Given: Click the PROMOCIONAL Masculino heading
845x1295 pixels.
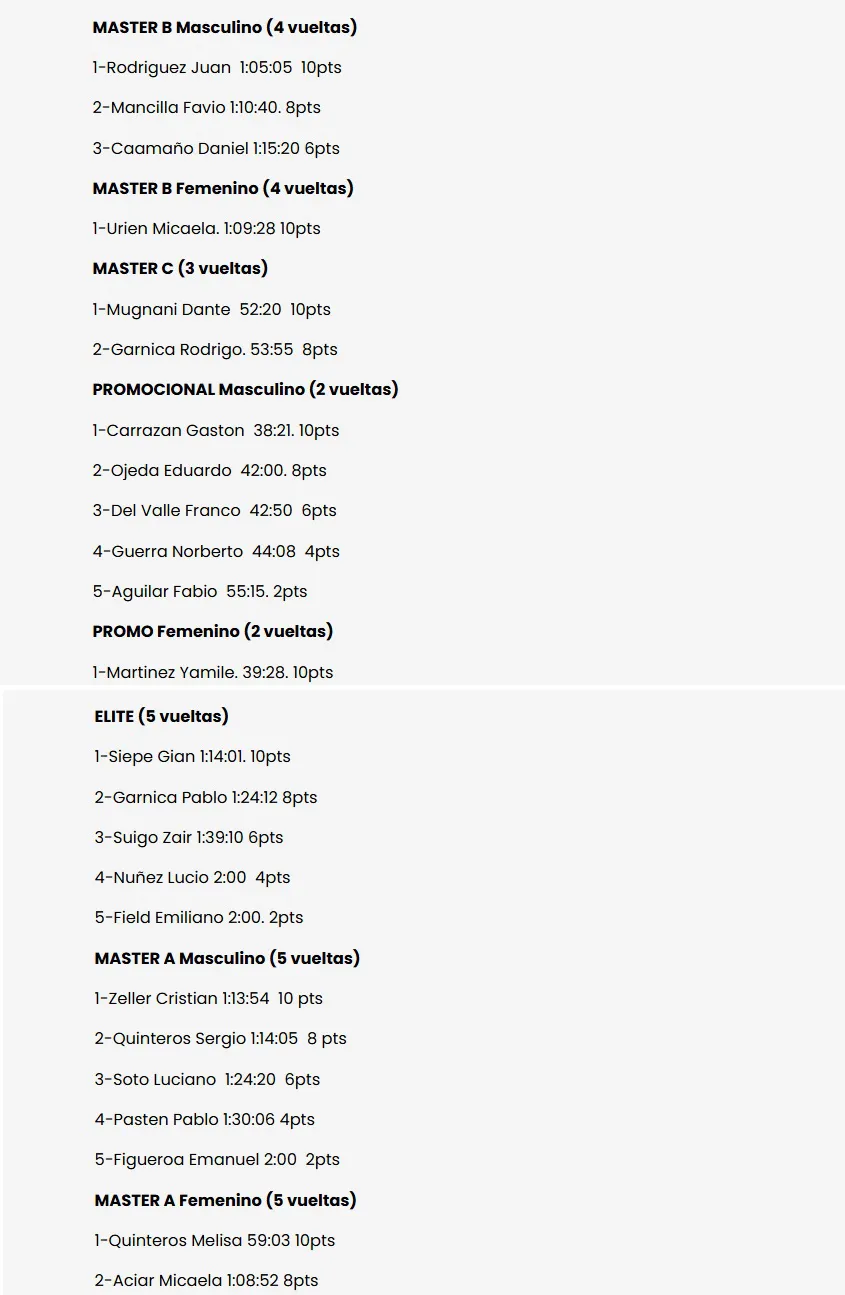Looking at the screenshot, I should coord(245,389).
